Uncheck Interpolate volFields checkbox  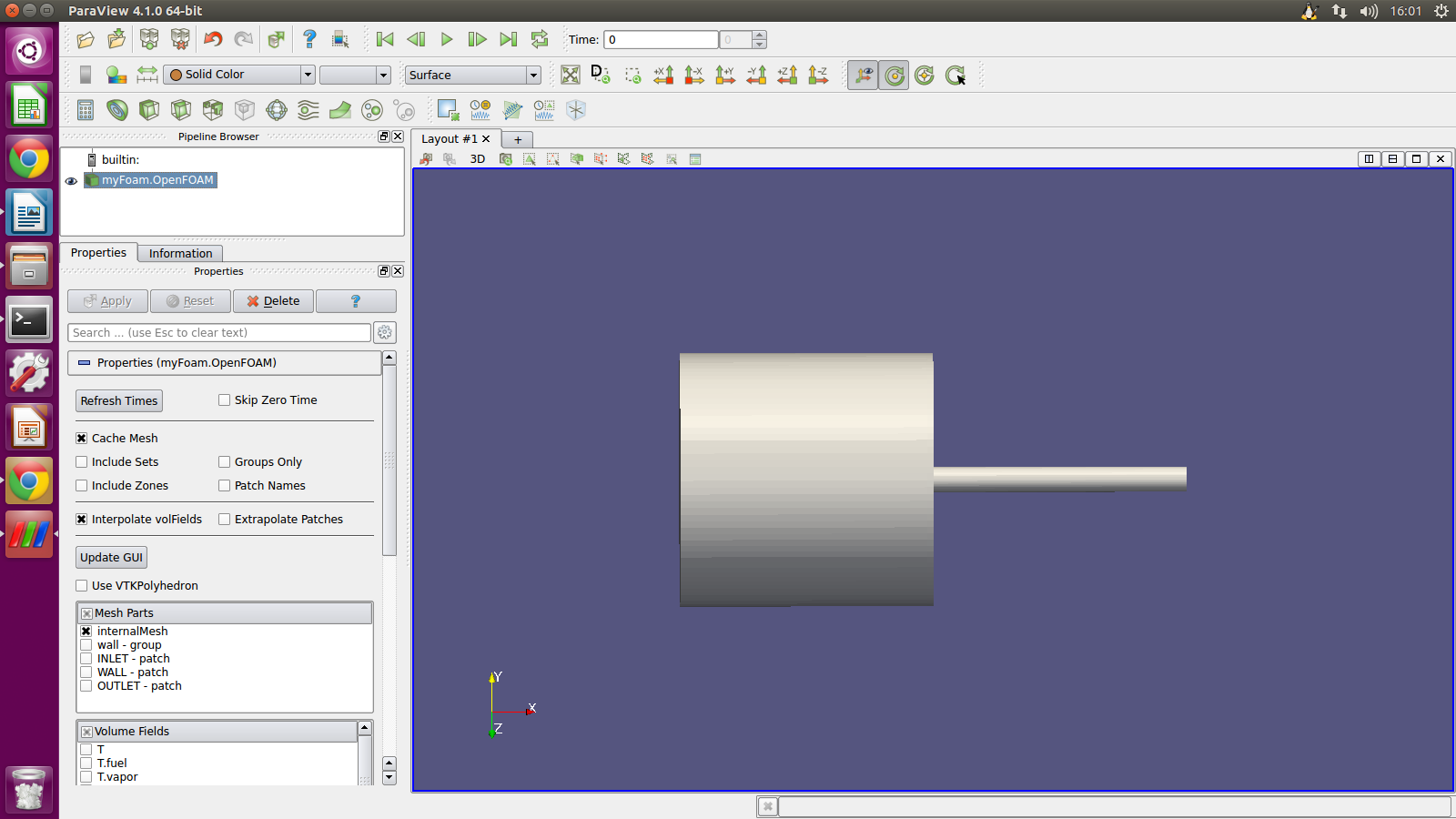click(82, 519)
